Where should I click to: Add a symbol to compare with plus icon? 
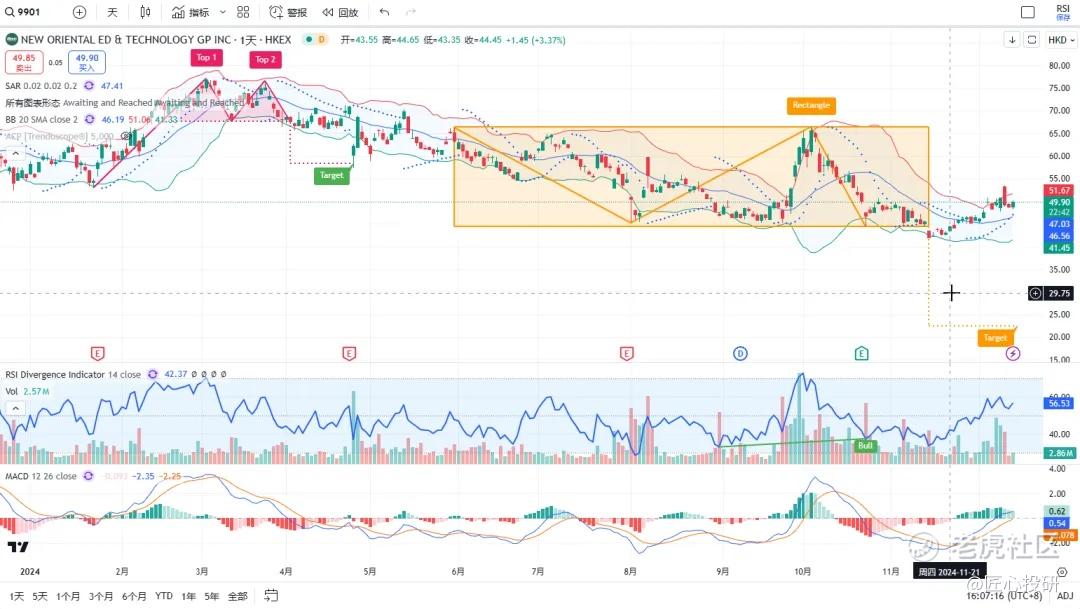pyautogui.click(x=79, y=12)
